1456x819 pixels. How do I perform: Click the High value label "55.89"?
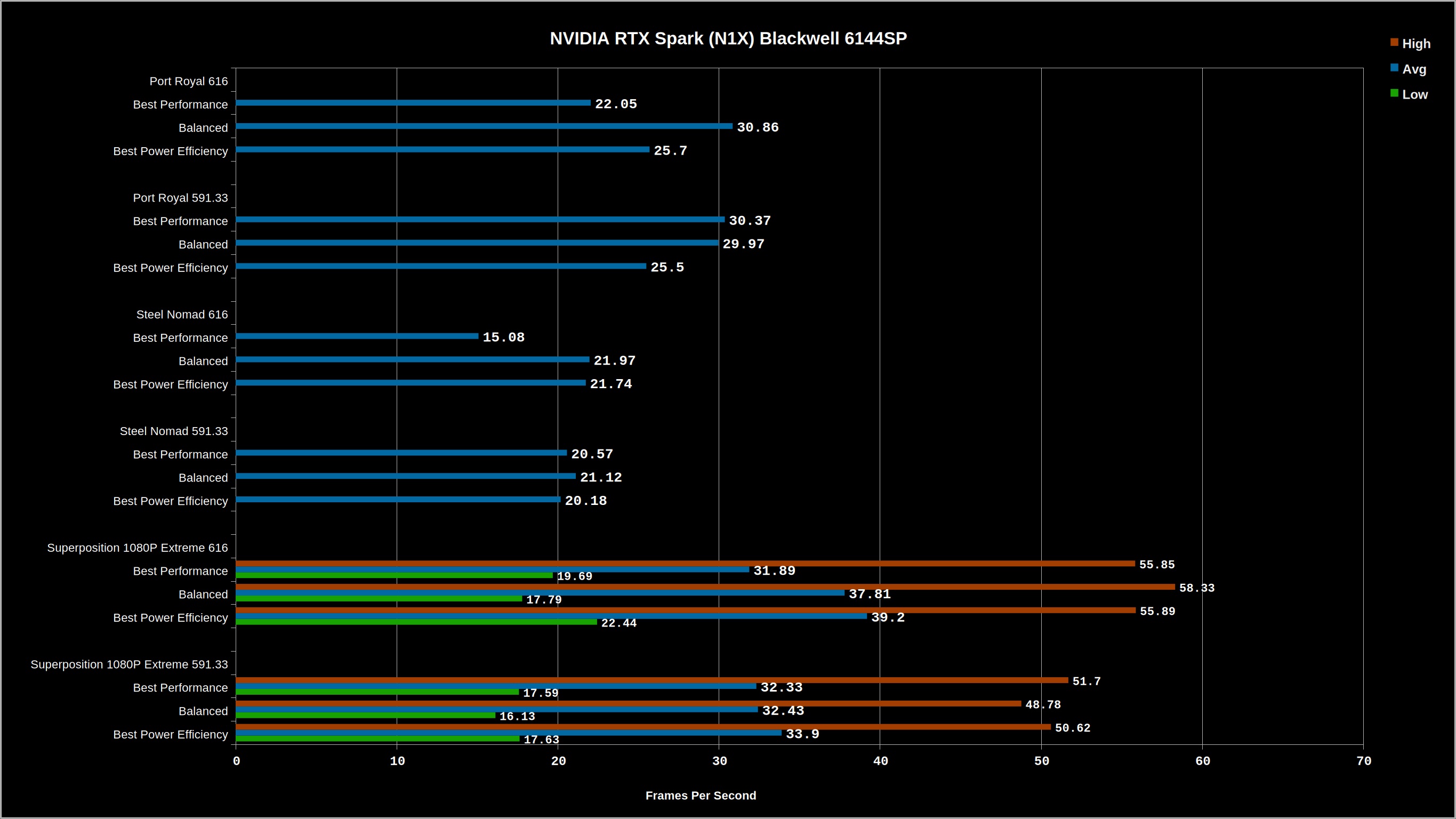pyautogui.click(x=1157, y=612)
